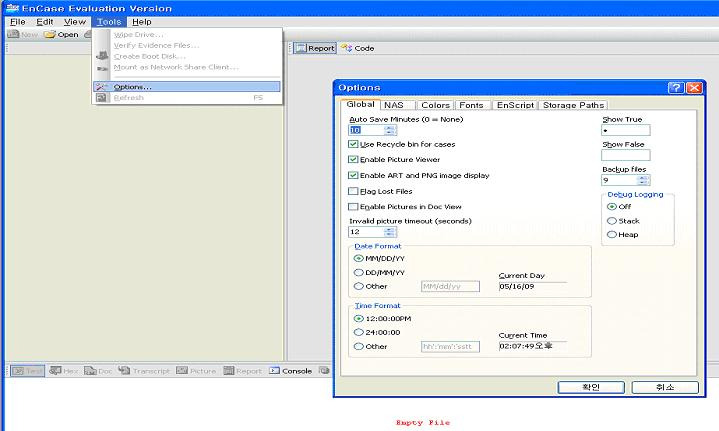The width and height of the screenshot is (719, 431).
Task: Select MM/DD/YY date format
Action: click(x=359, y=259)
